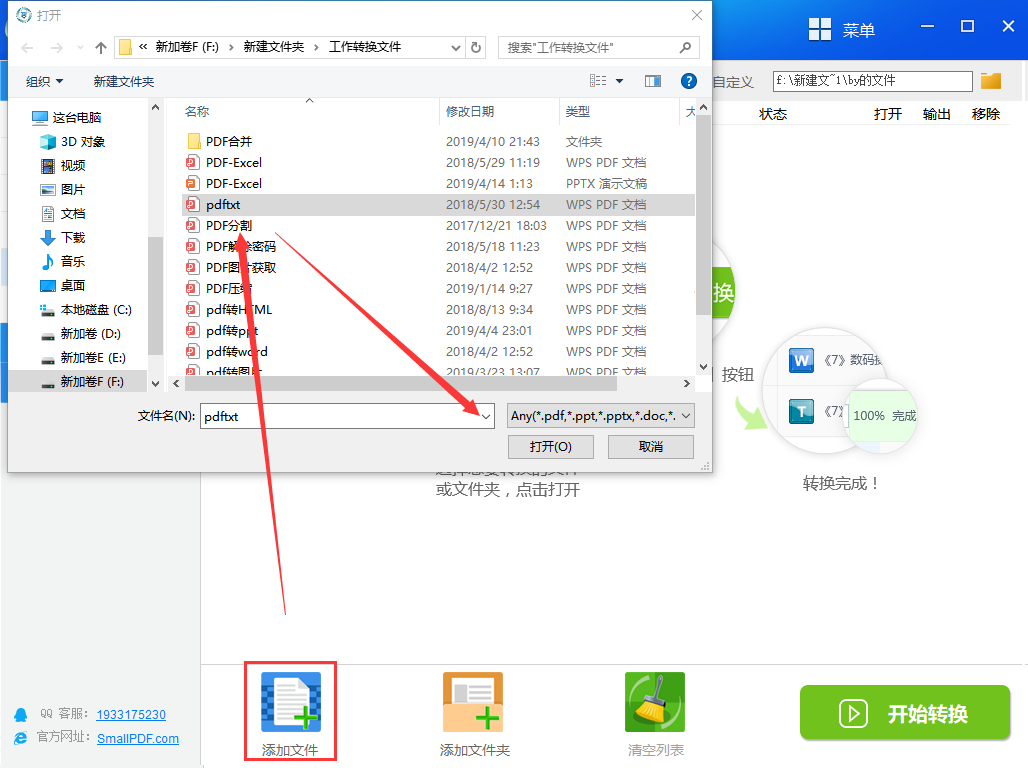Sort by 修改日期 (Date modified) column header
The width and height of the screenshot is (1028, 768).
click(470, 111)
